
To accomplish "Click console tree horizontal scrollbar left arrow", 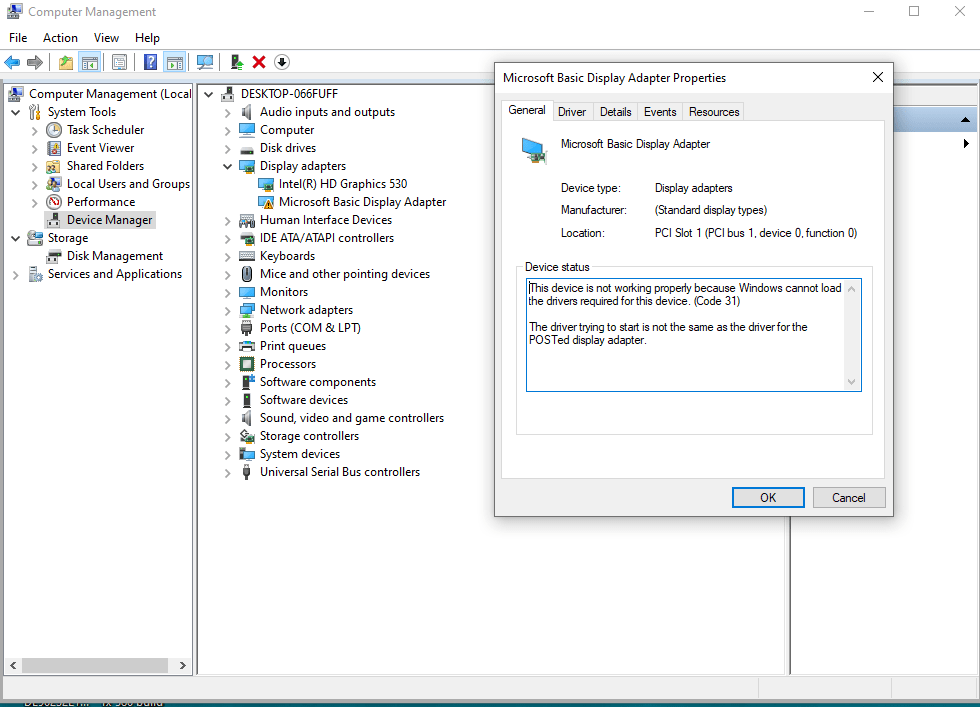I will 13,666.
